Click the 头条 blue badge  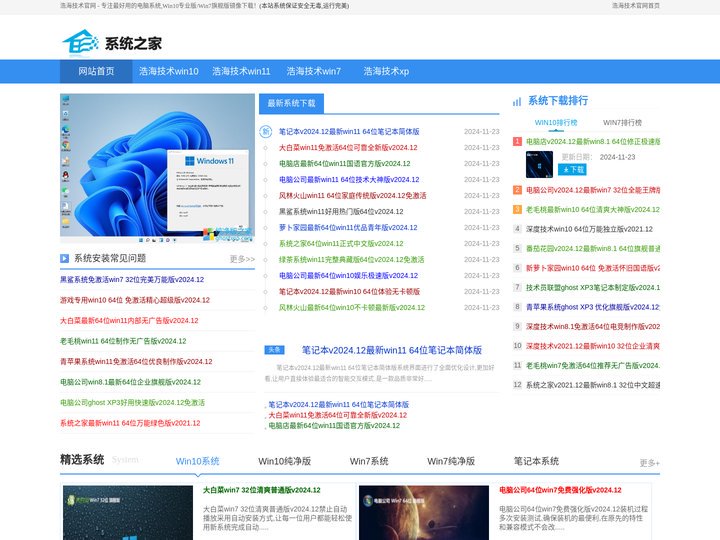tap(274, 350)
